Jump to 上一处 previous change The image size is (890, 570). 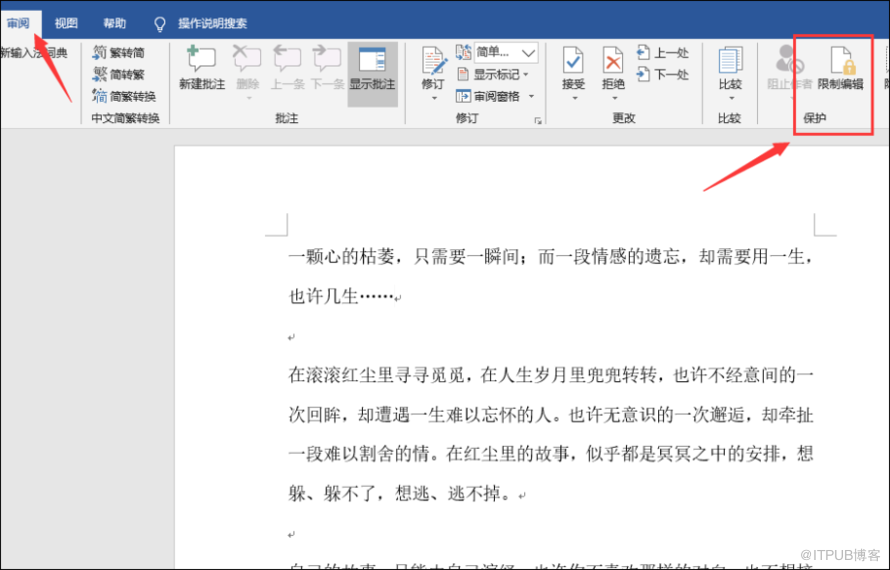tap(663, 52)
